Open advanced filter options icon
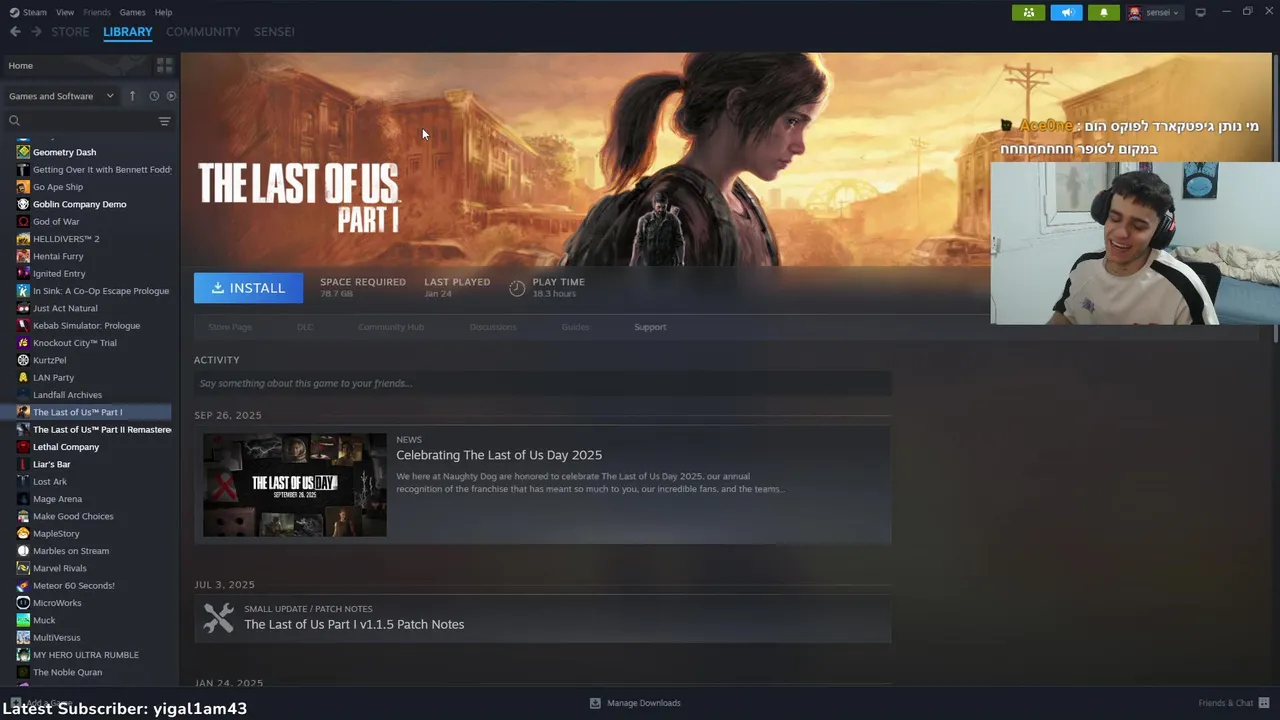This screenshot has width=1280, height=720. (x=165, y=121)
